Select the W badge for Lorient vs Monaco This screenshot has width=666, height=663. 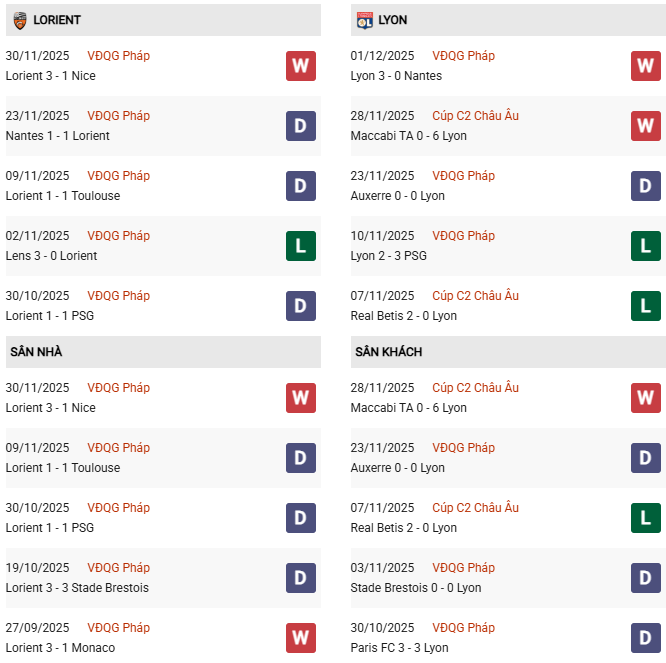(300, 638)
